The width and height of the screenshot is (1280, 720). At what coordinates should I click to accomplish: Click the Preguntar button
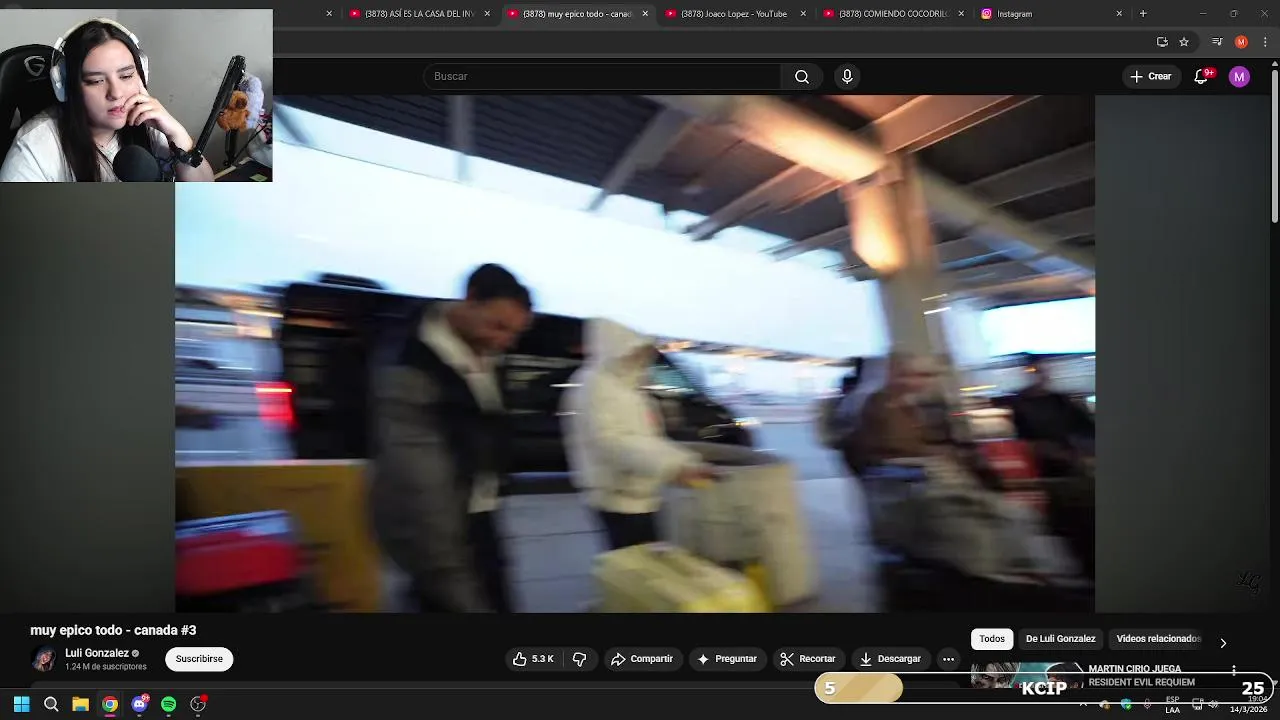click(727, 659)
